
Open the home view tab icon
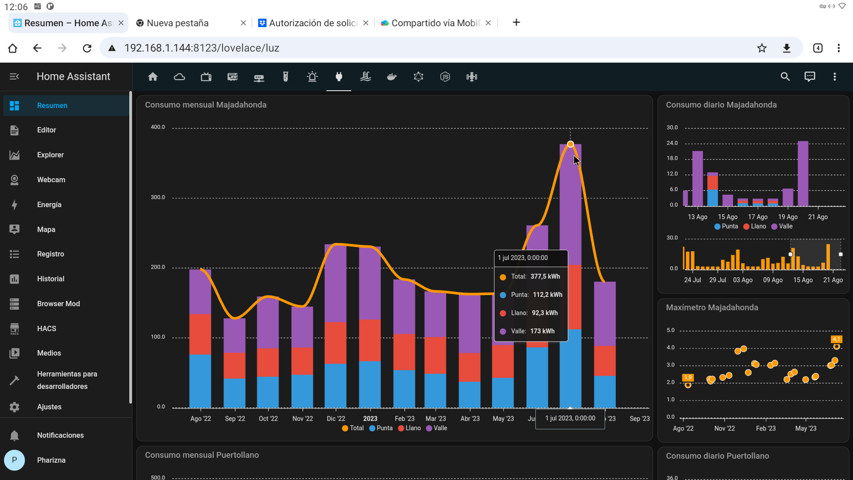(x=153, y=77)
